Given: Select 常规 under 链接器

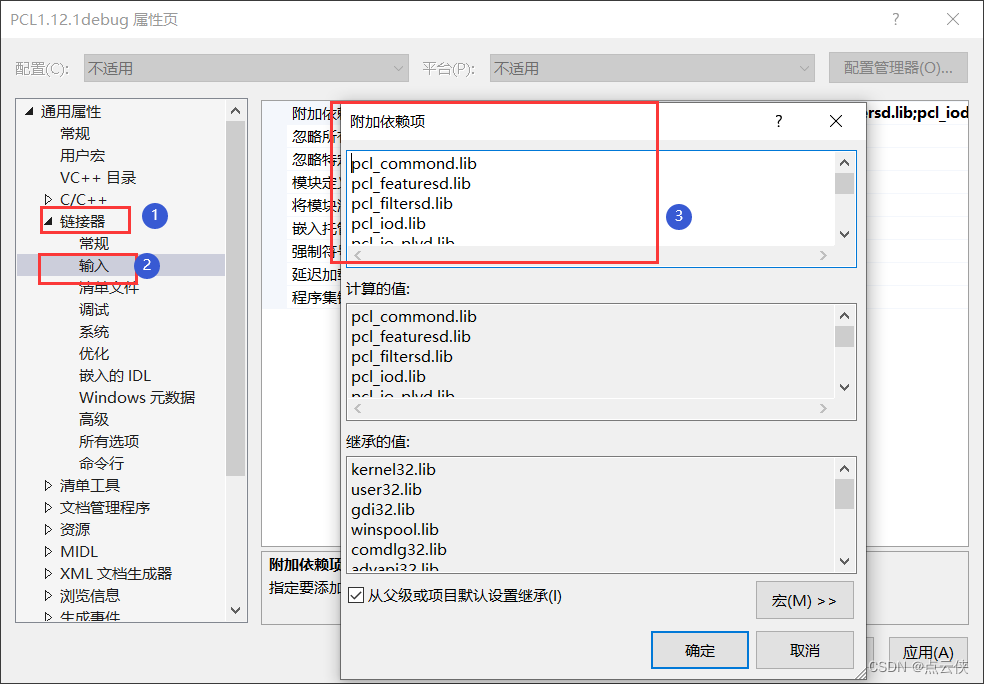Looking at the screenshot, I should click(x=94, y=243).
